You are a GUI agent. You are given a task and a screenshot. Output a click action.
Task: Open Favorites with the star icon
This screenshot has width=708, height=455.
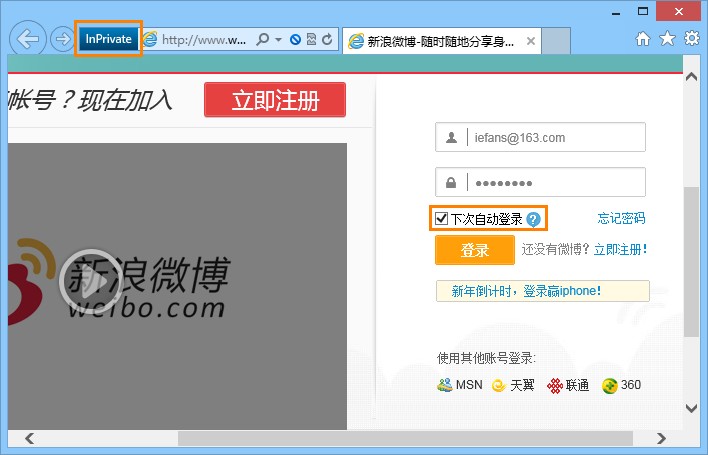click(667, 38)
